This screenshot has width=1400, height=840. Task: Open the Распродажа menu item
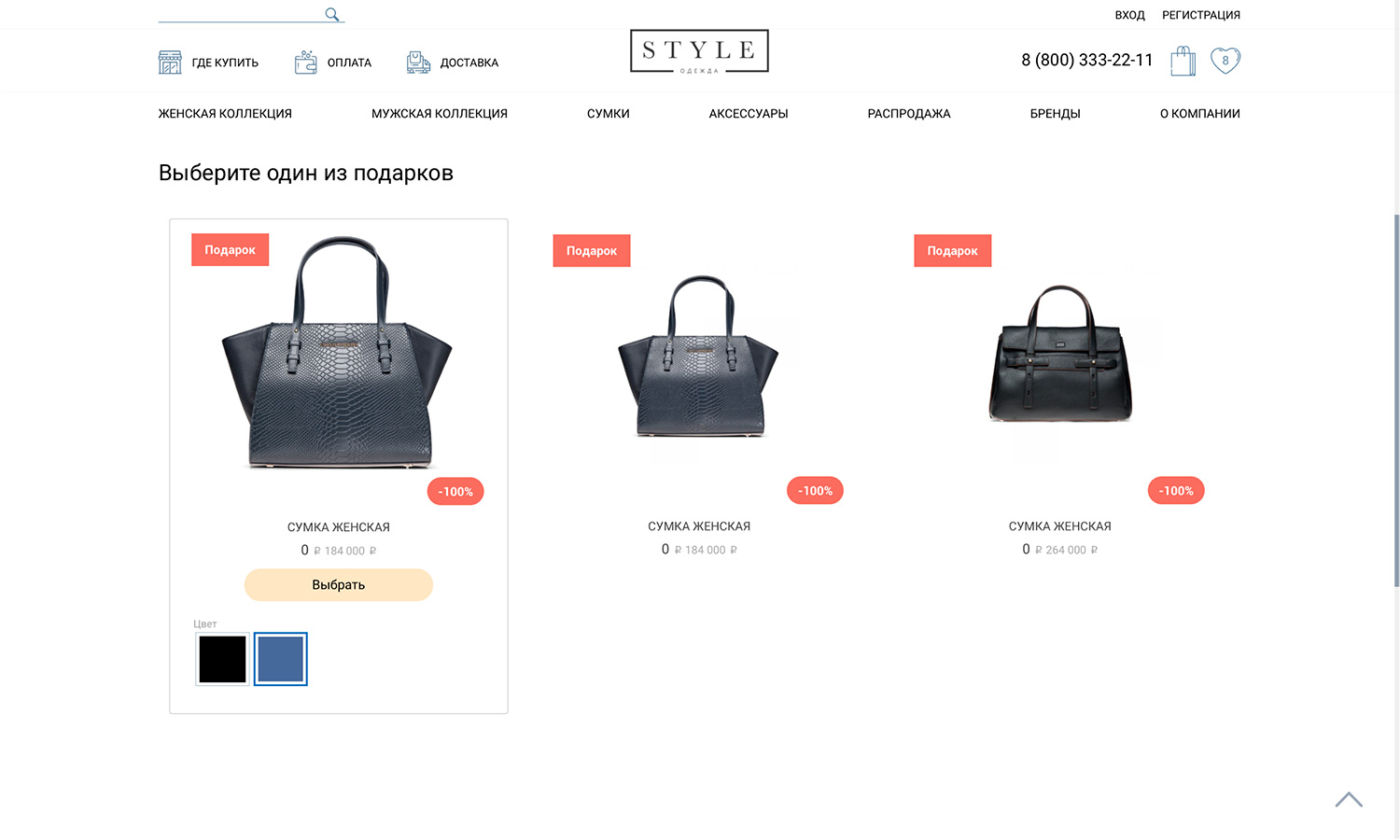pos(909,114)
